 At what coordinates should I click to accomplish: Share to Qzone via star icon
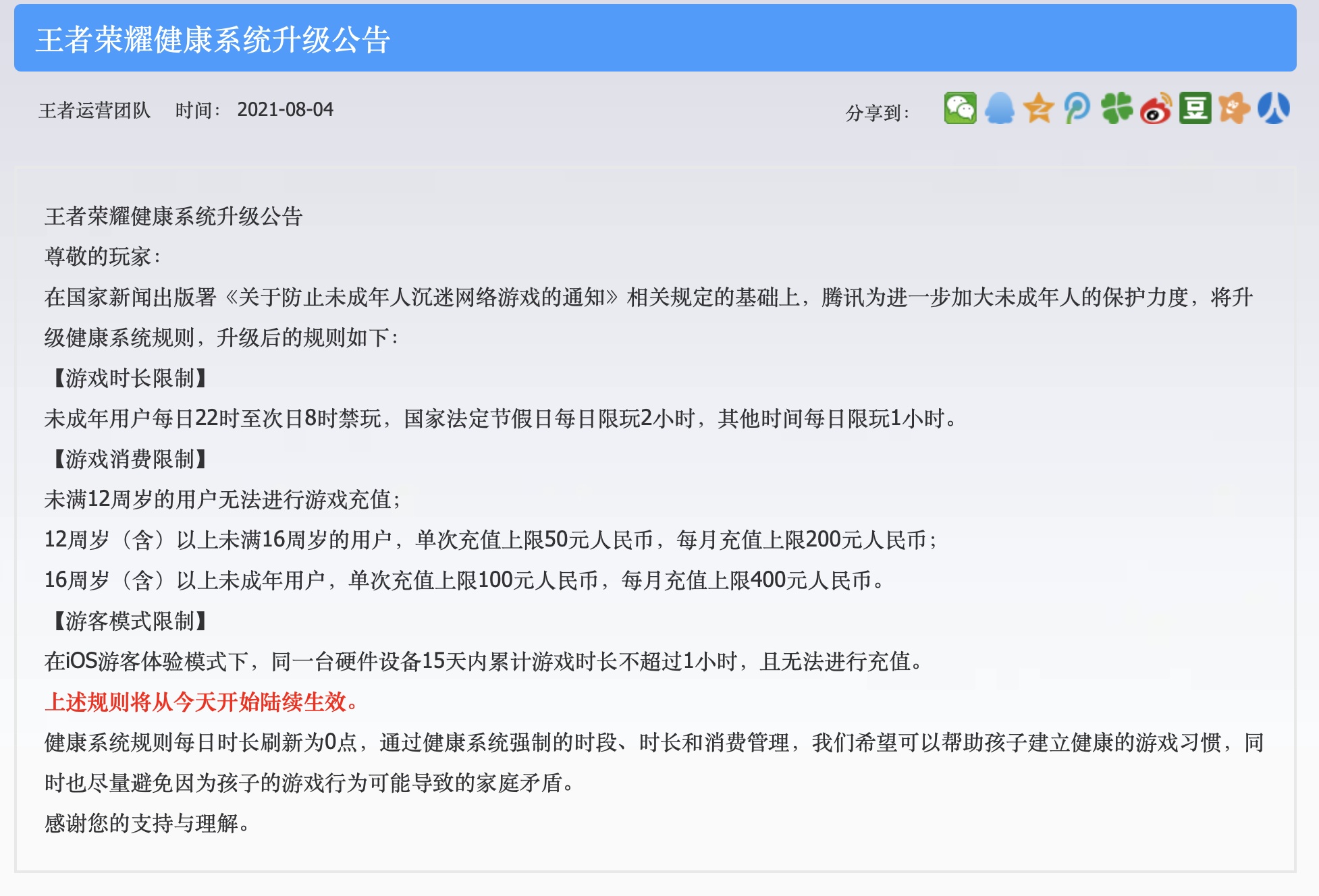[1038, 108]
